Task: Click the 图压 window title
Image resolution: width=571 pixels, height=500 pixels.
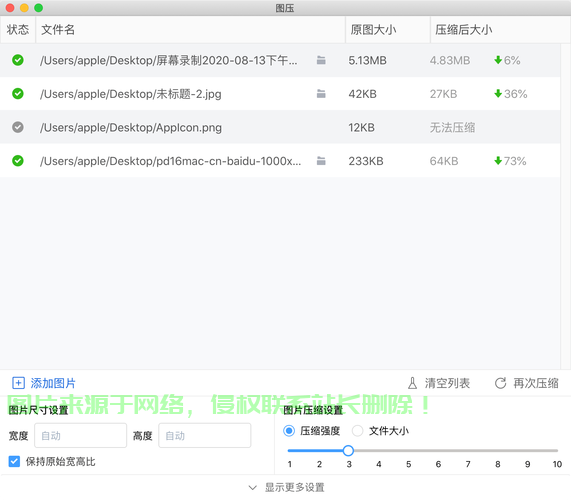Action: [x=285, y=8]
